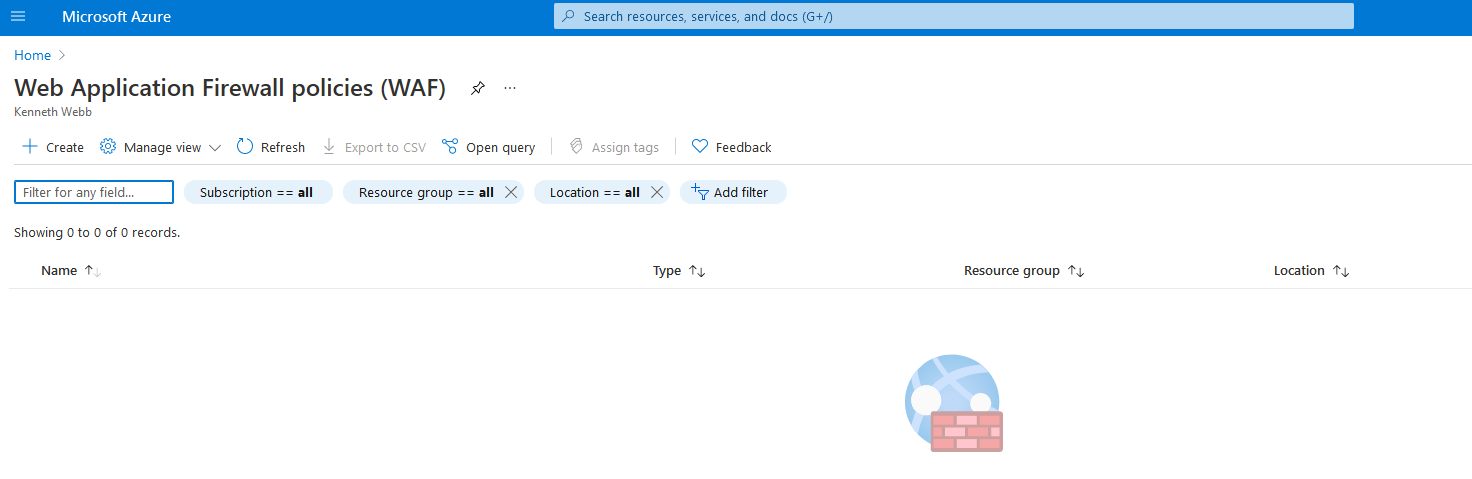1472x479 pixels.
Task: Click the Kenneth Webb directory label
Action: pyautogui.click(x=53, y=112)
